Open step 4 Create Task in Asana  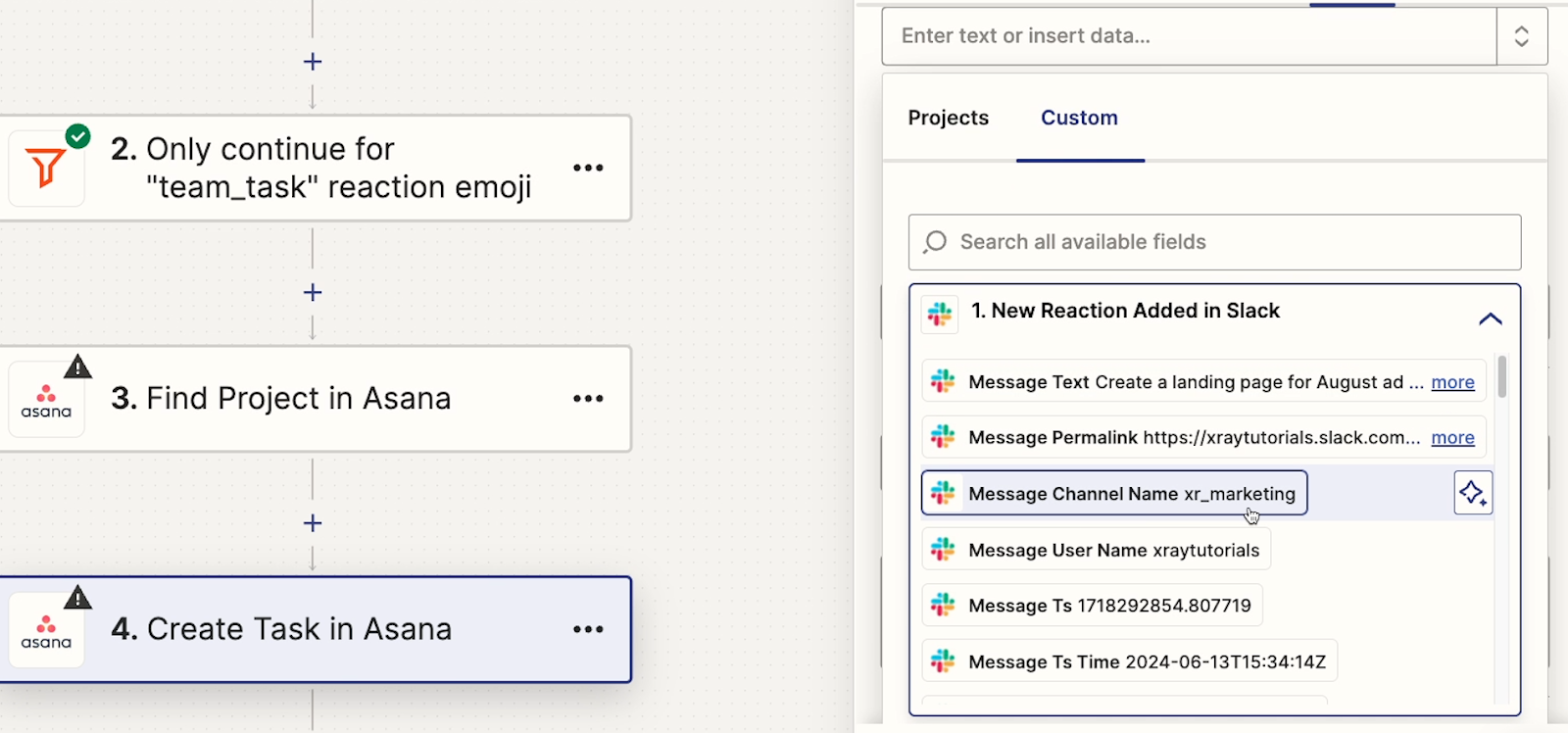[316, 629]
